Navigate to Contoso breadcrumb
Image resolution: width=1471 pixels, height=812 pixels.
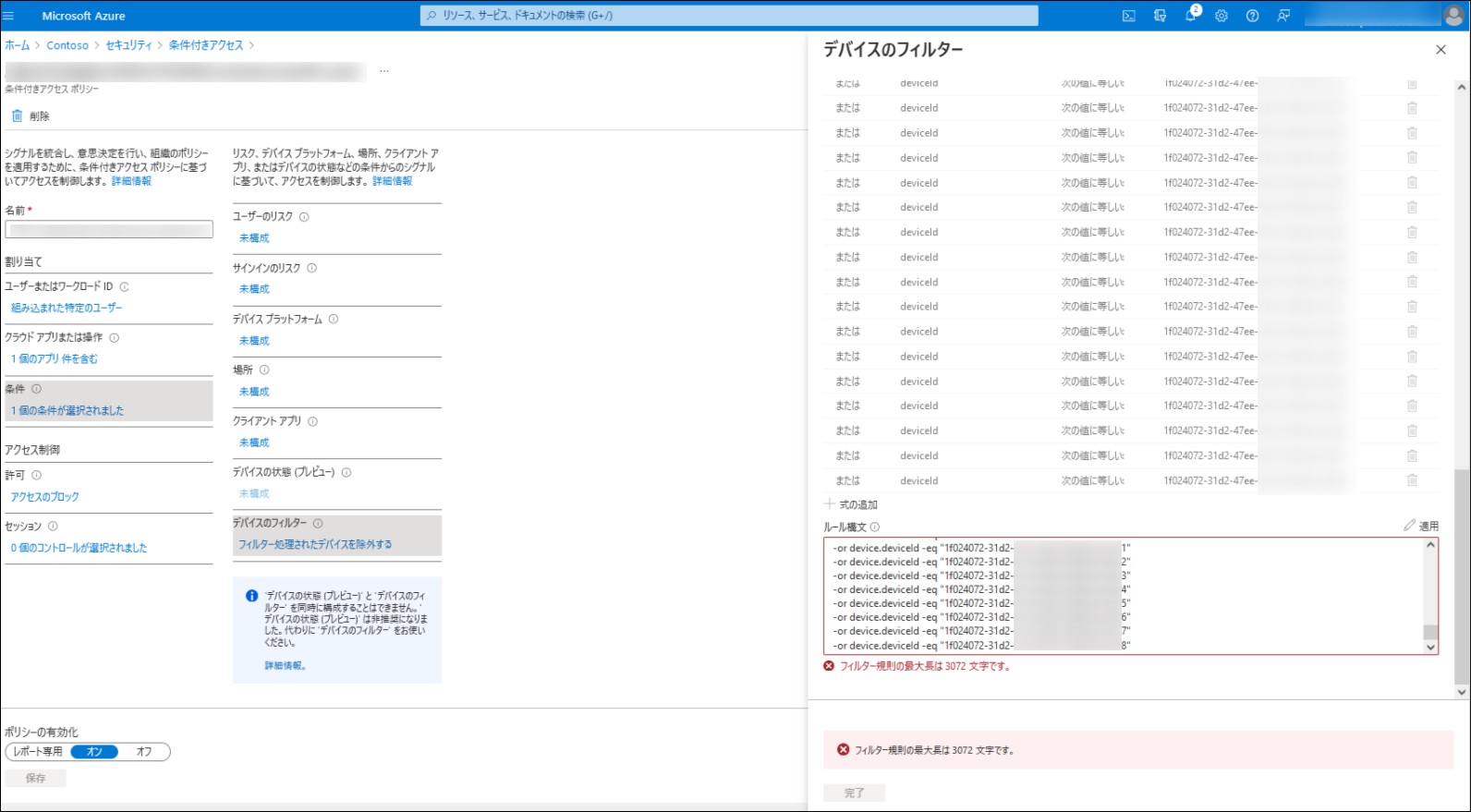(67, 45)
